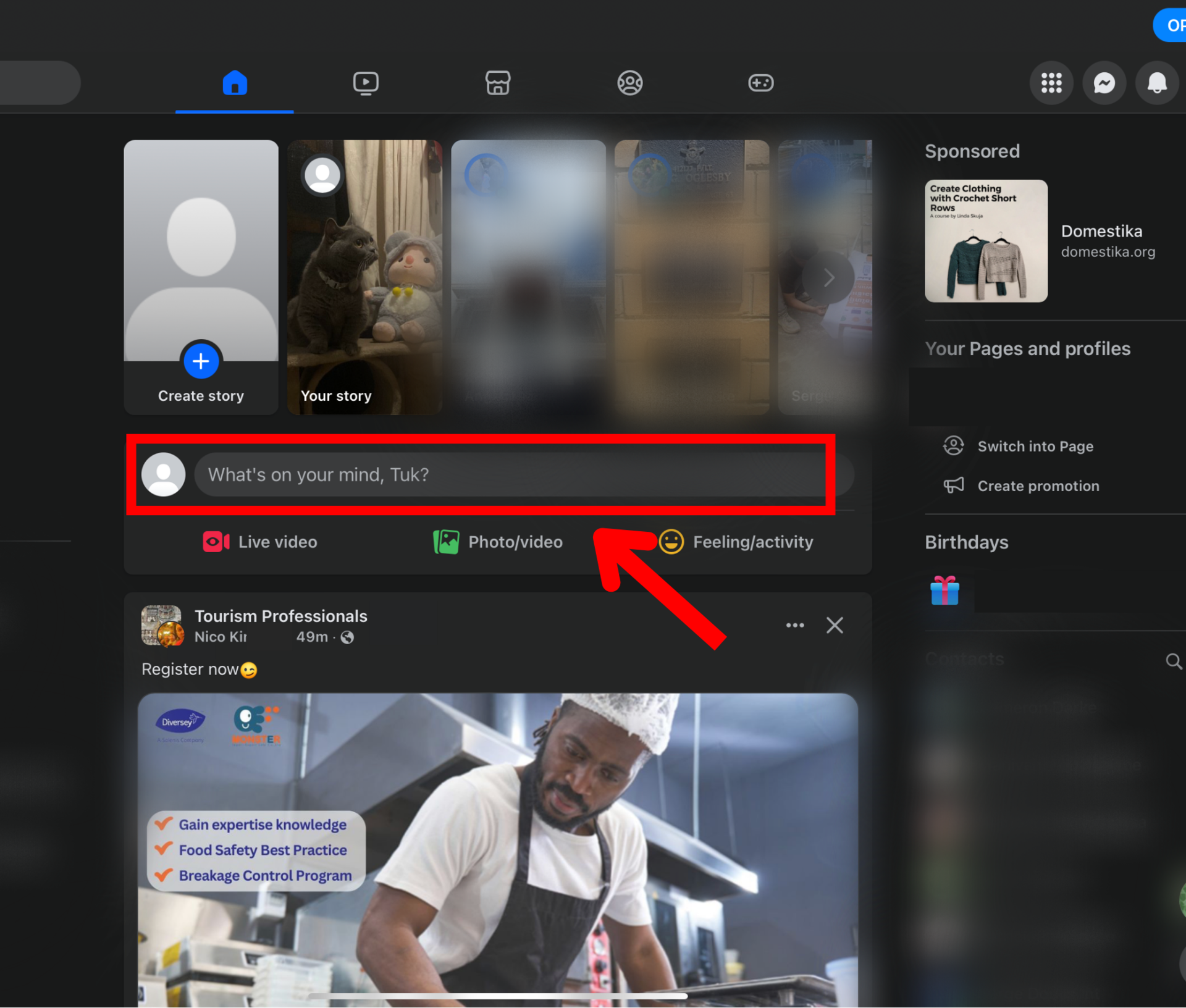
Task: Click Switch into Page
Action: click(1035, 446)
